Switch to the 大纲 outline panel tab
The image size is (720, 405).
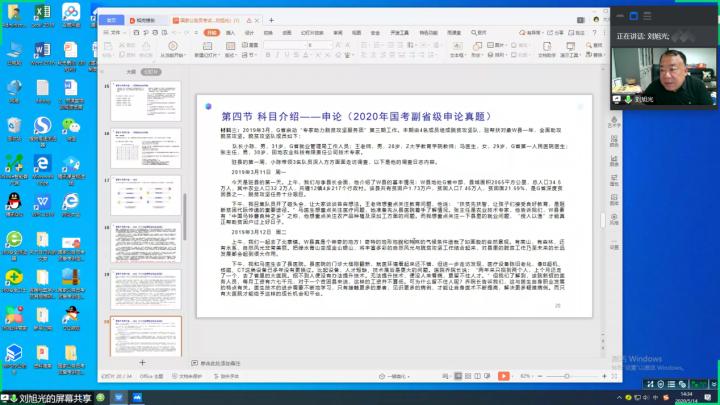click(130, 72)
